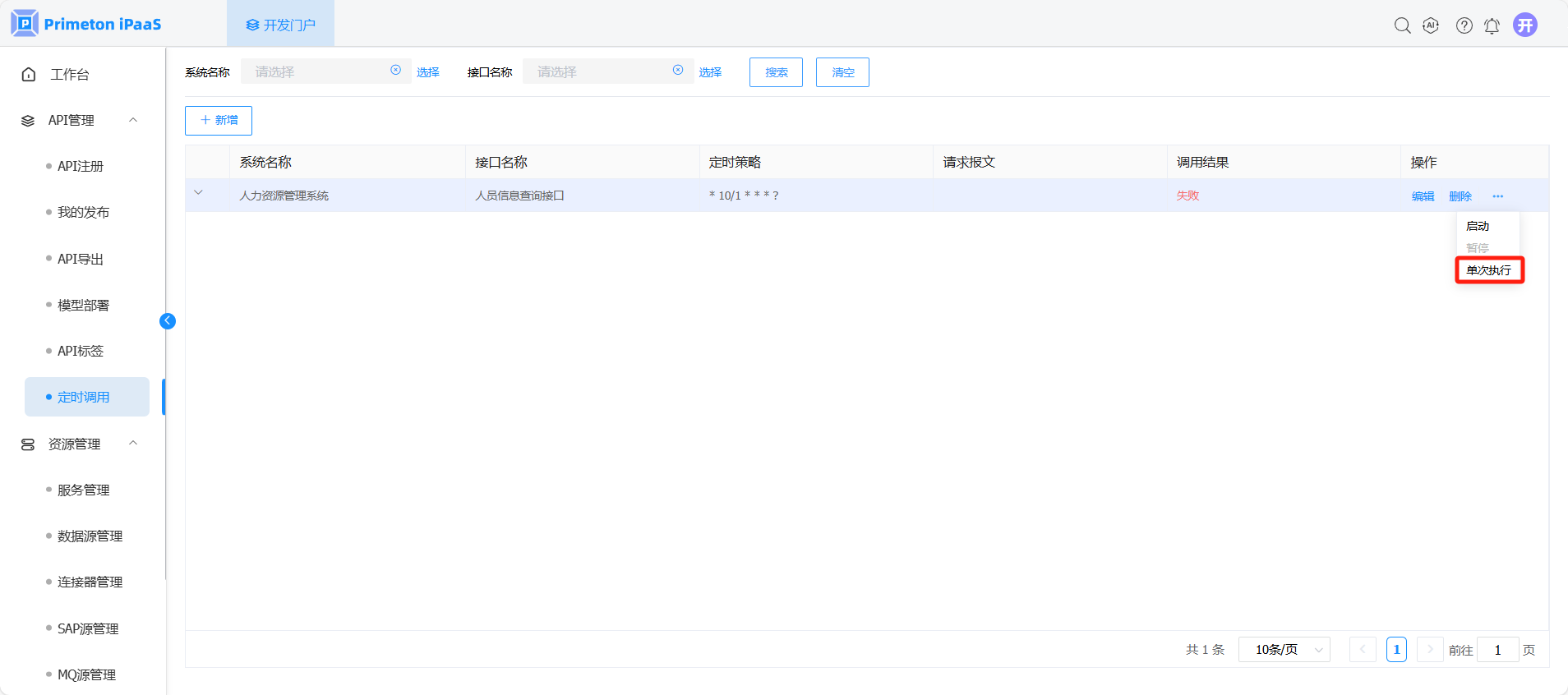The height and width of the screenshot is (695, 1568).
Task: Switch to the 开发门户 tab
Action: pos(280,25)
